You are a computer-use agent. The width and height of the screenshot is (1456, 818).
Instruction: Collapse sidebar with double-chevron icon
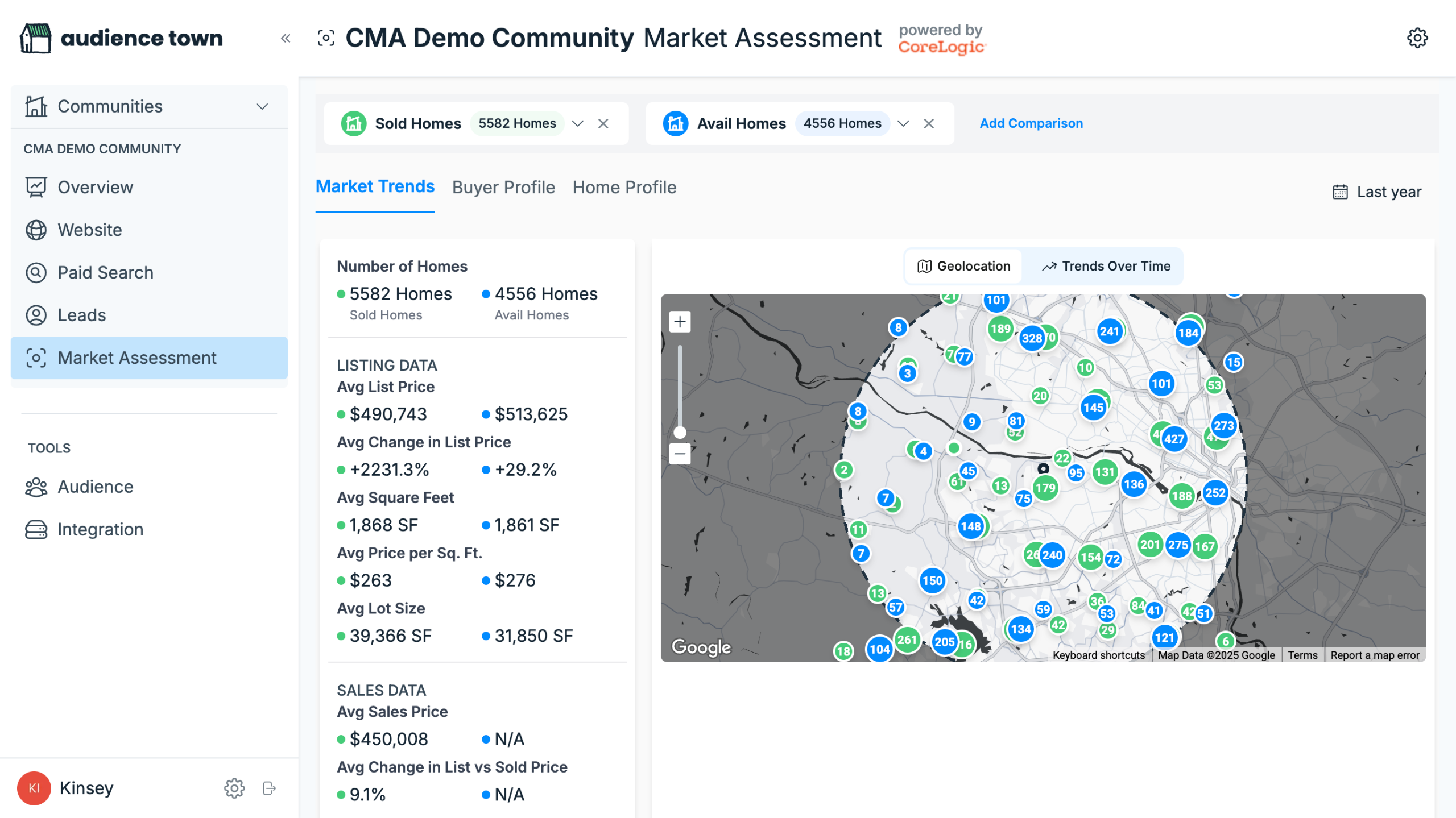pos(286,38)
